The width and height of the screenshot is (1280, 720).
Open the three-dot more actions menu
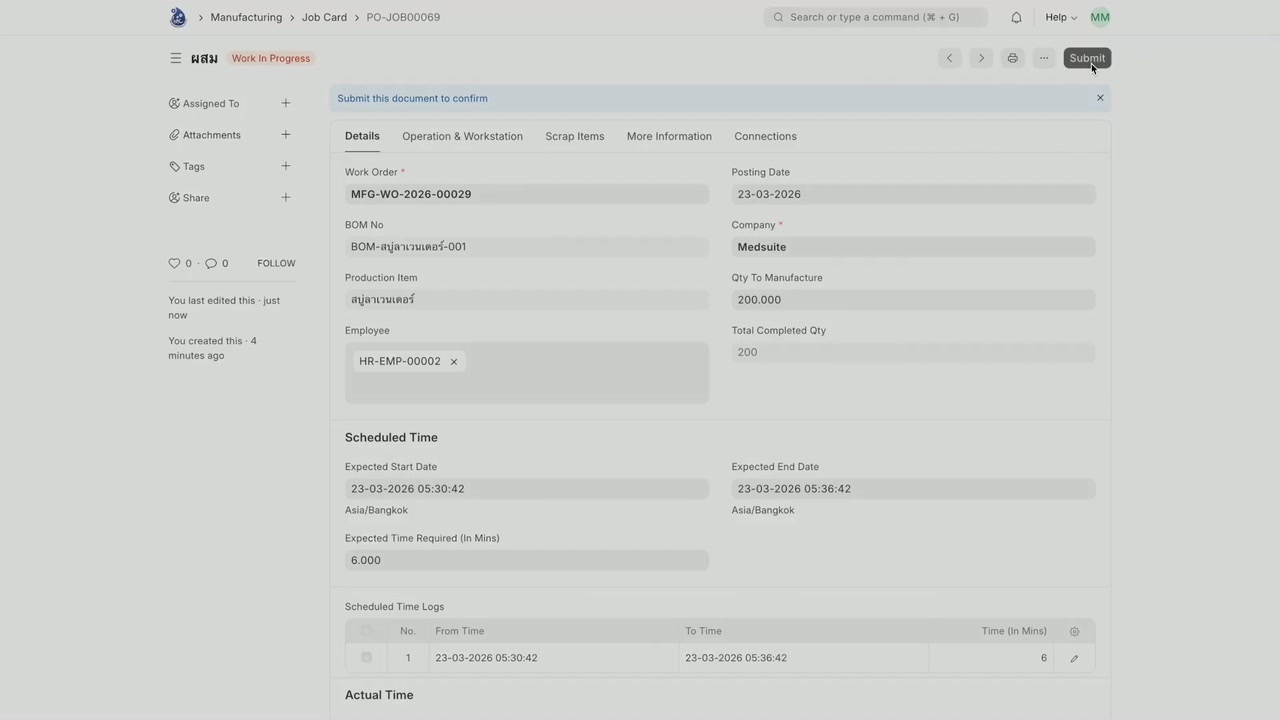1044,58
